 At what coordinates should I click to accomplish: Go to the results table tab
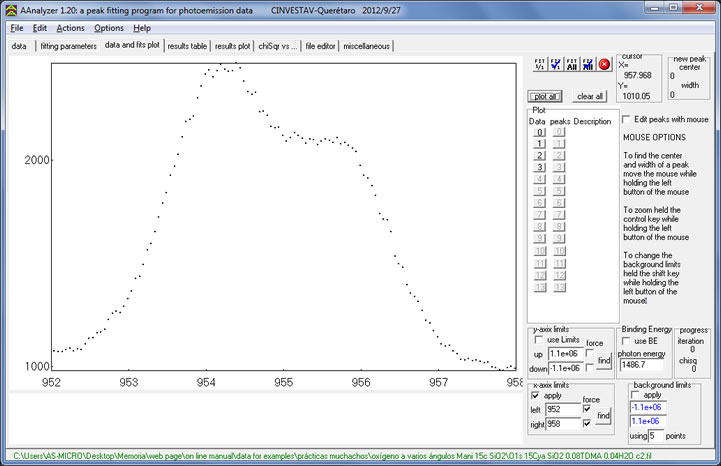(187, 46)
